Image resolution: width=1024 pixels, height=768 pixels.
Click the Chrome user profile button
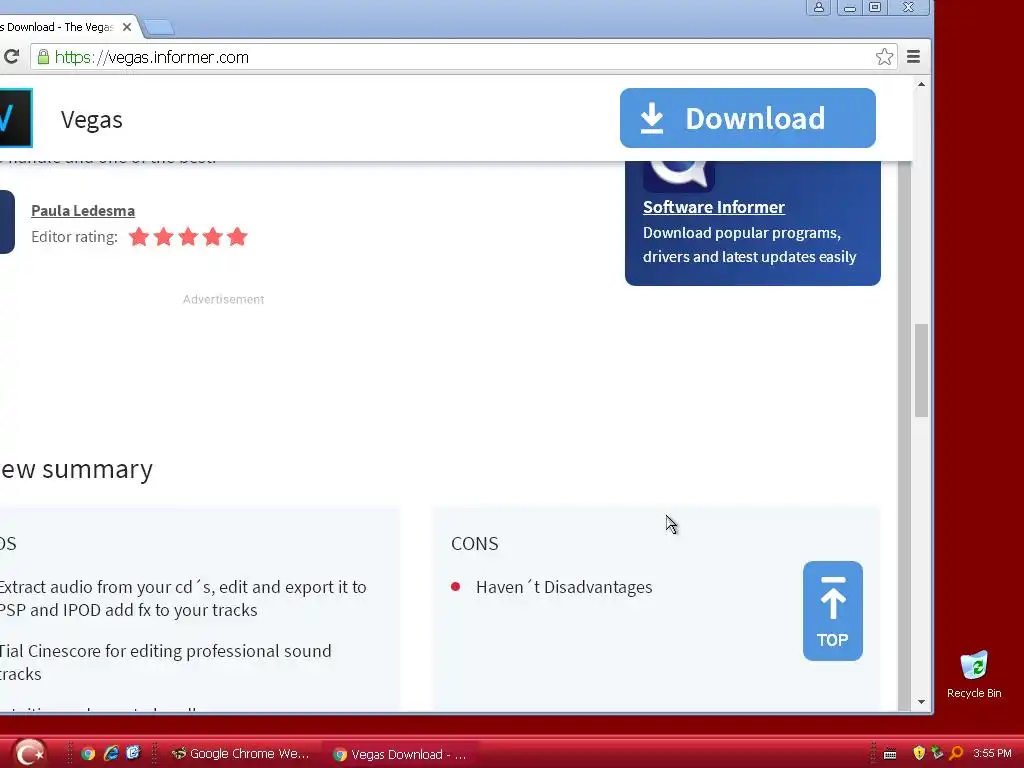pyautogui.click(x=818, y=7)
